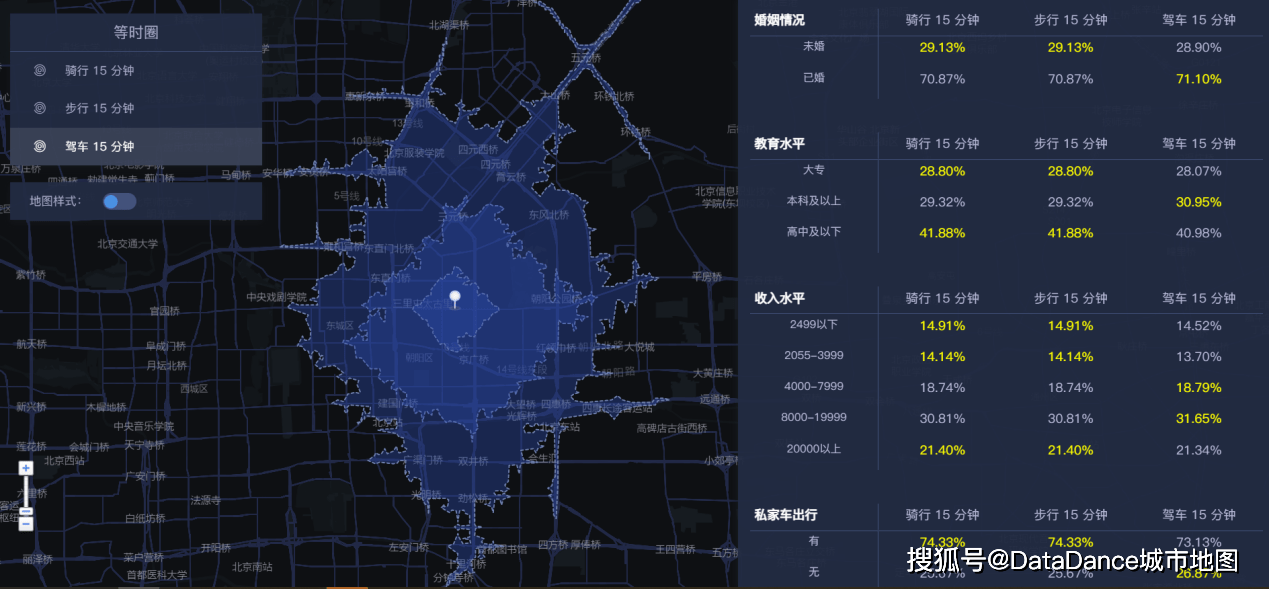The width and height of the screenshot is (1269, 589).
Task: Click the 步行 15 分钟 column header in 收入水平
Action: click(1070, 298)
